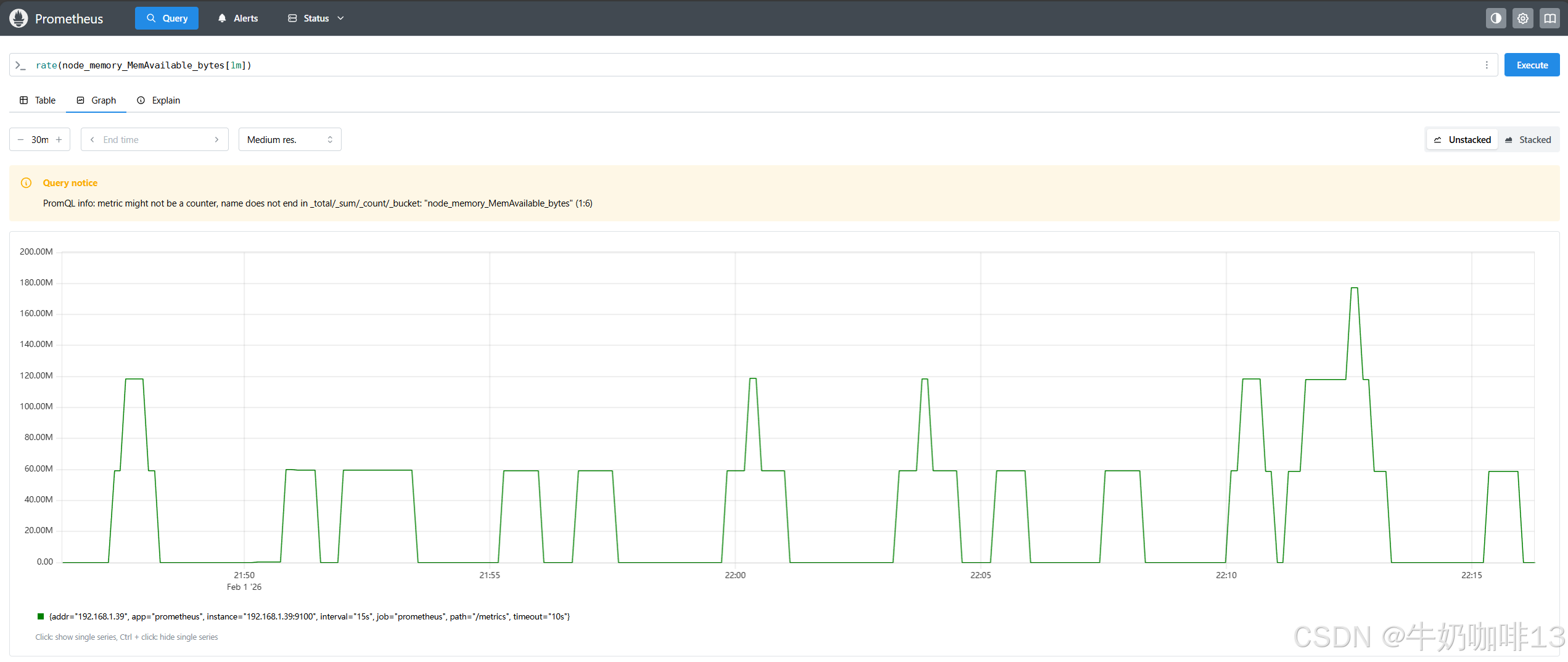Open documentation book icon
1568x662 pixels.
click(1550, 18)
